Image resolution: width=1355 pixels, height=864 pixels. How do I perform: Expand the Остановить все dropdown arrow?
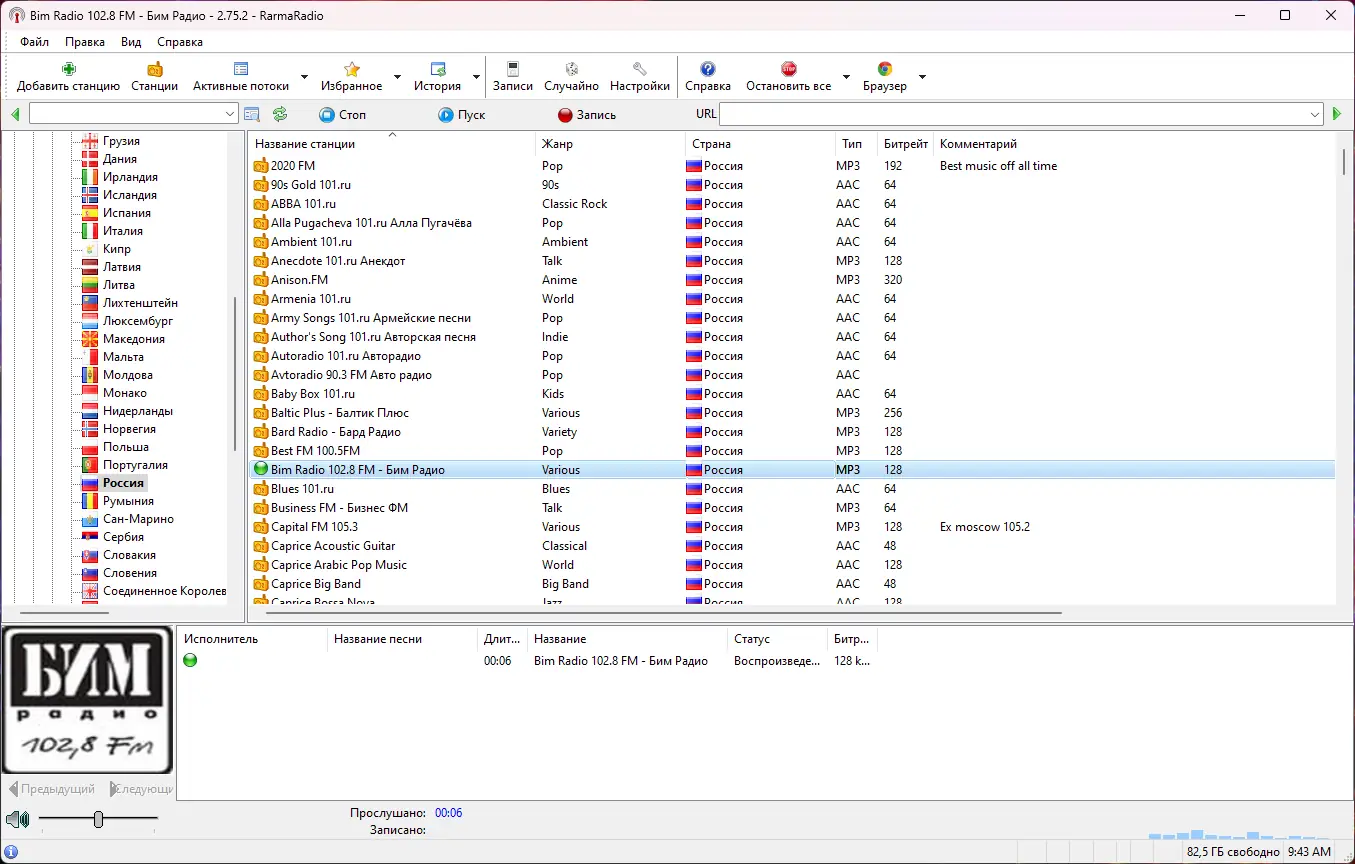846,77
